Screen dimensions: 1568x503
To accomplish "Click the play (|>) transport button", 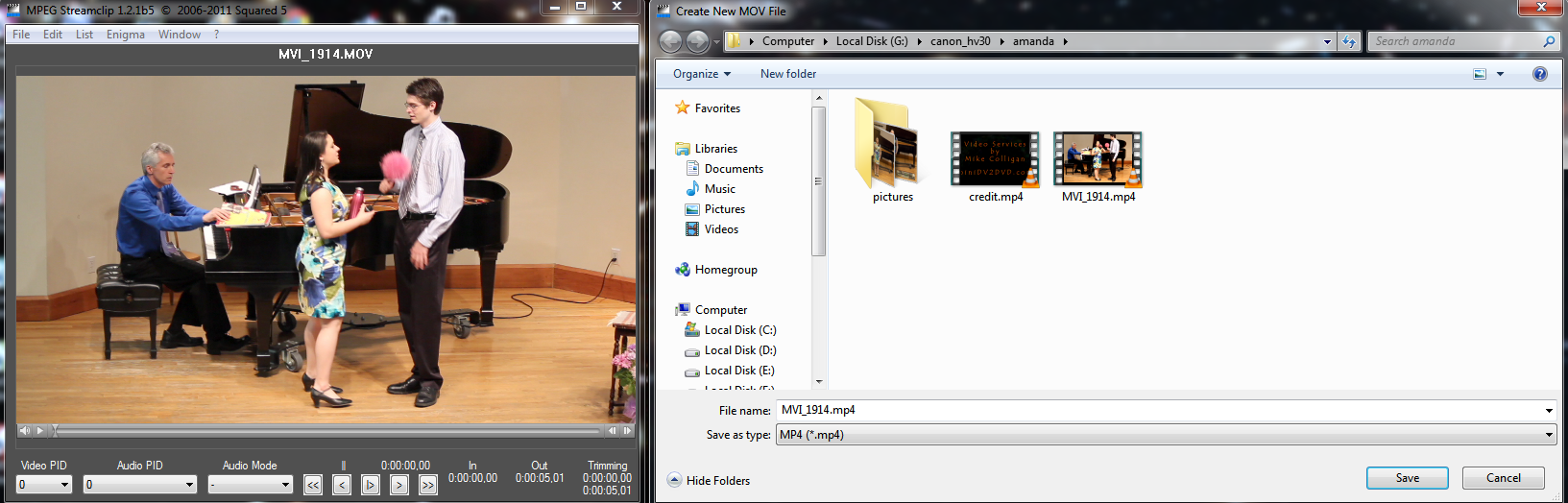I will (x=371, y=485).
